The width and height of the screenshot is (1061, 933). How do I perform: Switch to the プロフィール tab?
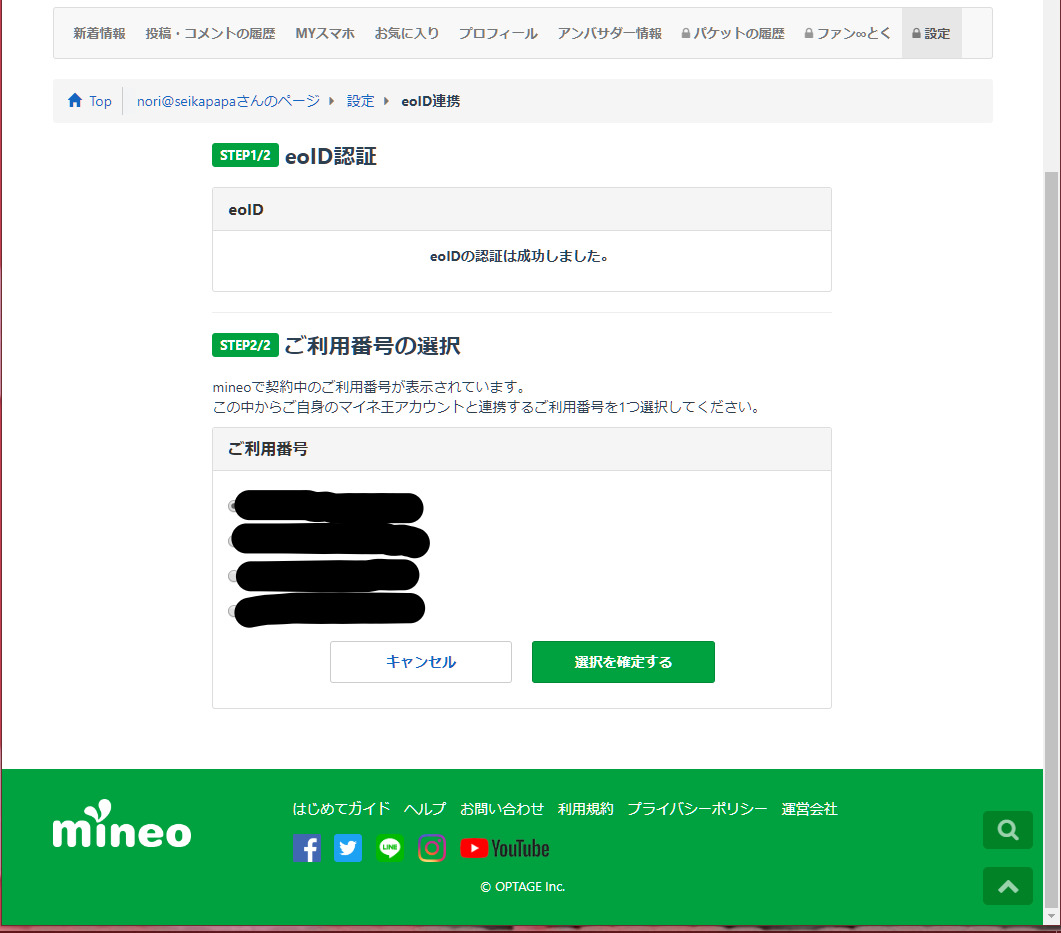[x=498, y=33]
